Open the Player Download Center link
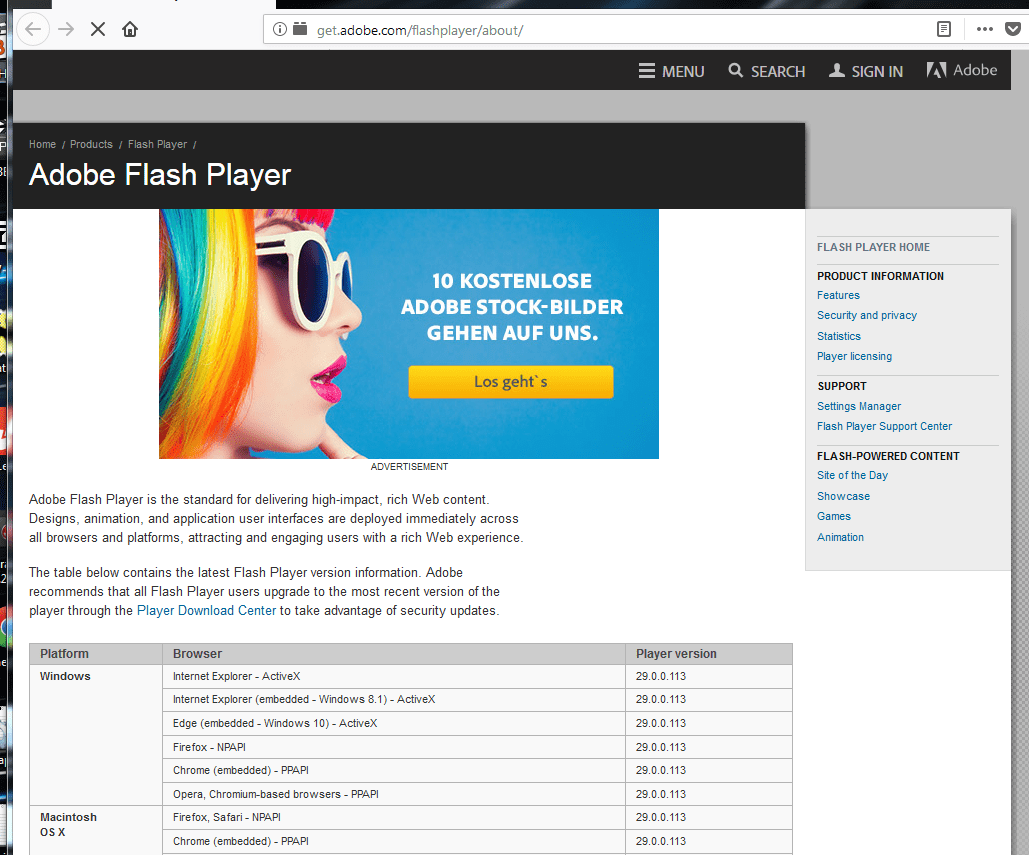The width and height of the screenshot is (1029, 855). click(206, 610)
